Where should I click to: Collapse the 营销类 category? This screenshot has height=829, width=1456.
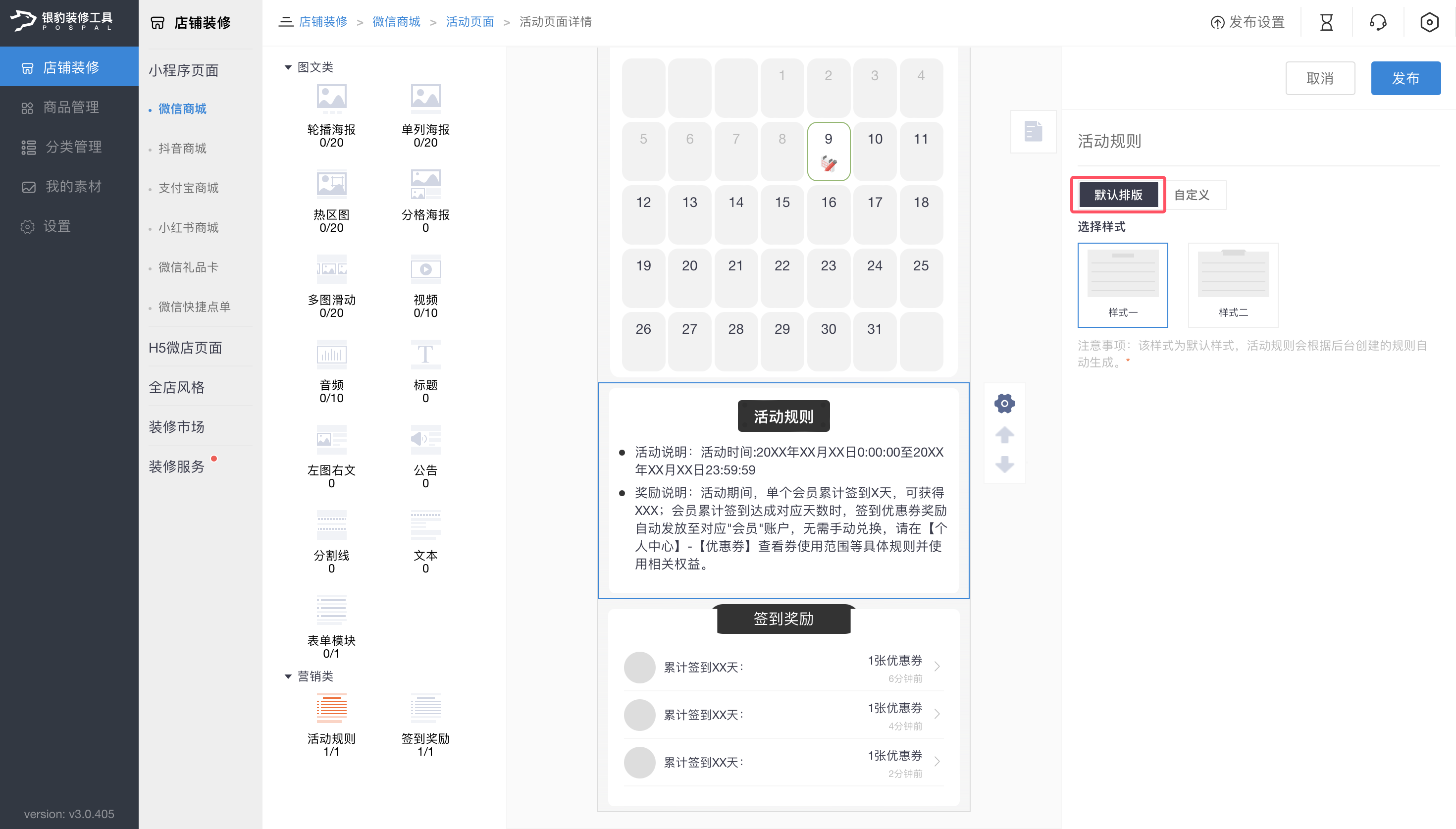(x=288, y=676)
